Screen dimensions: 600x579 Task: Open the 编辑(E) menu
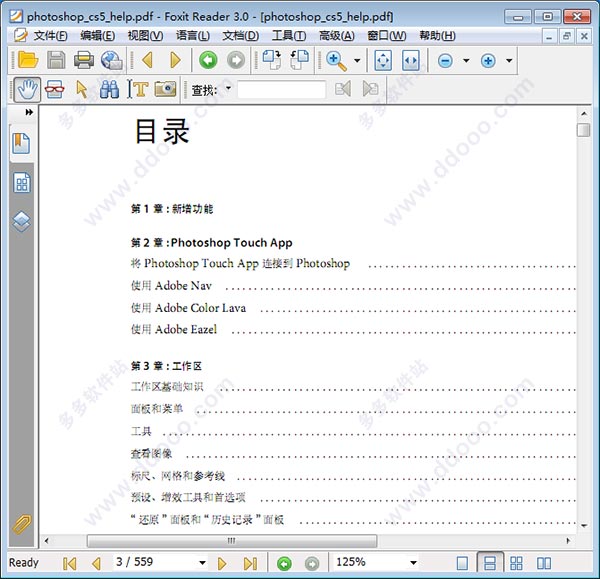(98, 36)
